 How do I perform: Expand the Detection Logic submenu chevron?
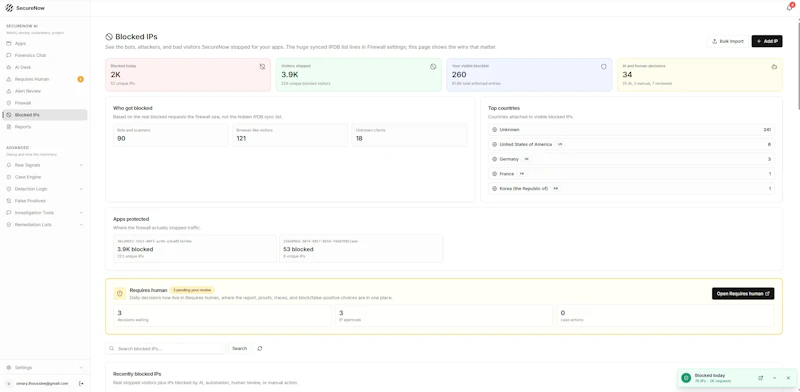point(81,189)
